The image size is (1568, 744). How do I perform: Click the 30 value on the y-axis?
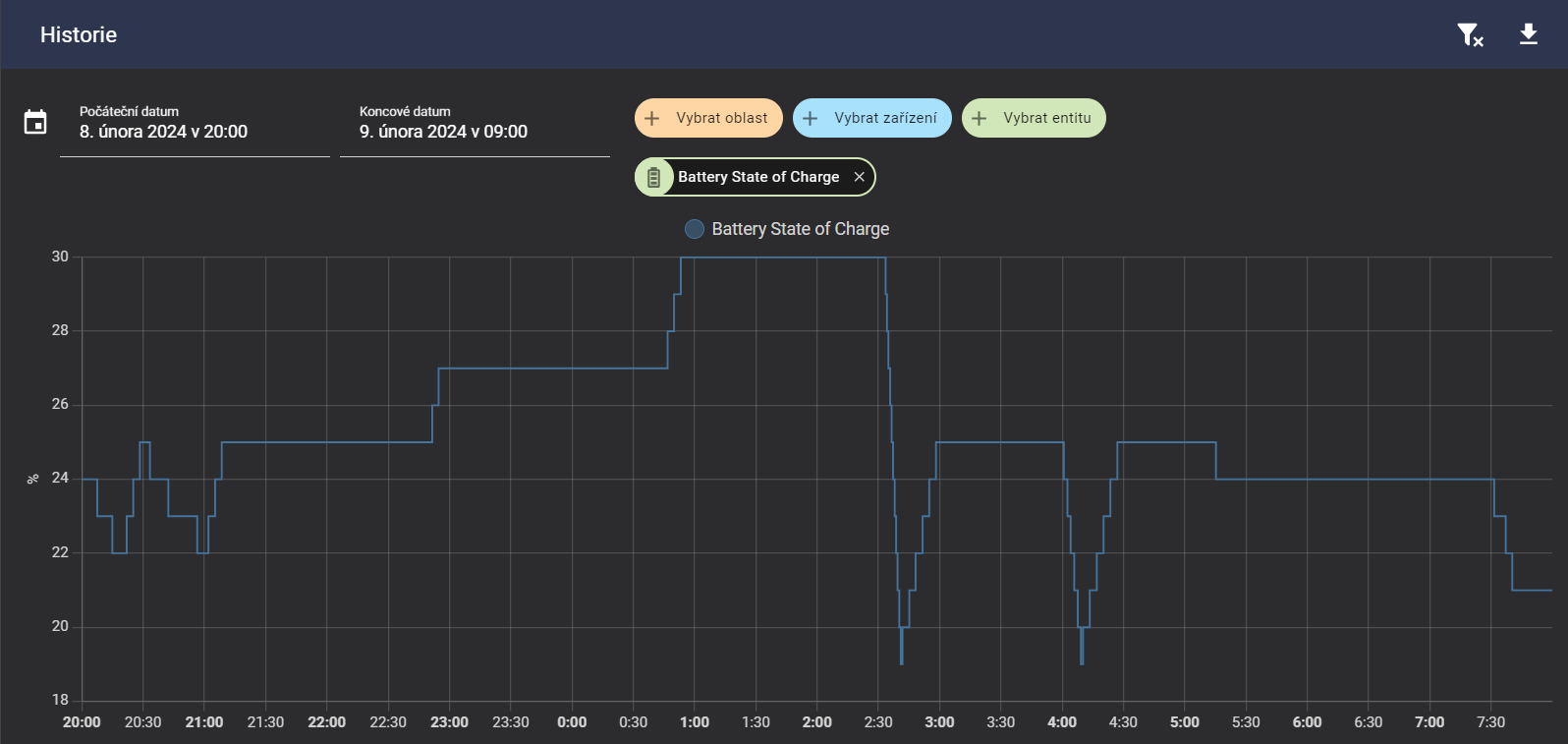[x=60, y=257]
